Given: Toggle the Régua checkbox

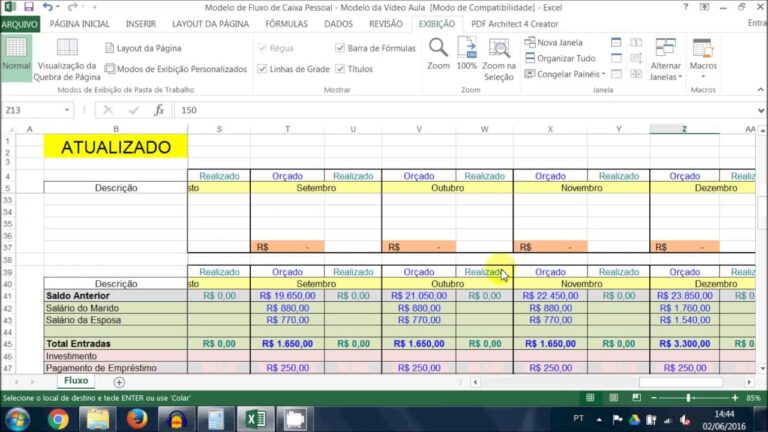Looking at the screenshot, I should (x=262, y=48).
